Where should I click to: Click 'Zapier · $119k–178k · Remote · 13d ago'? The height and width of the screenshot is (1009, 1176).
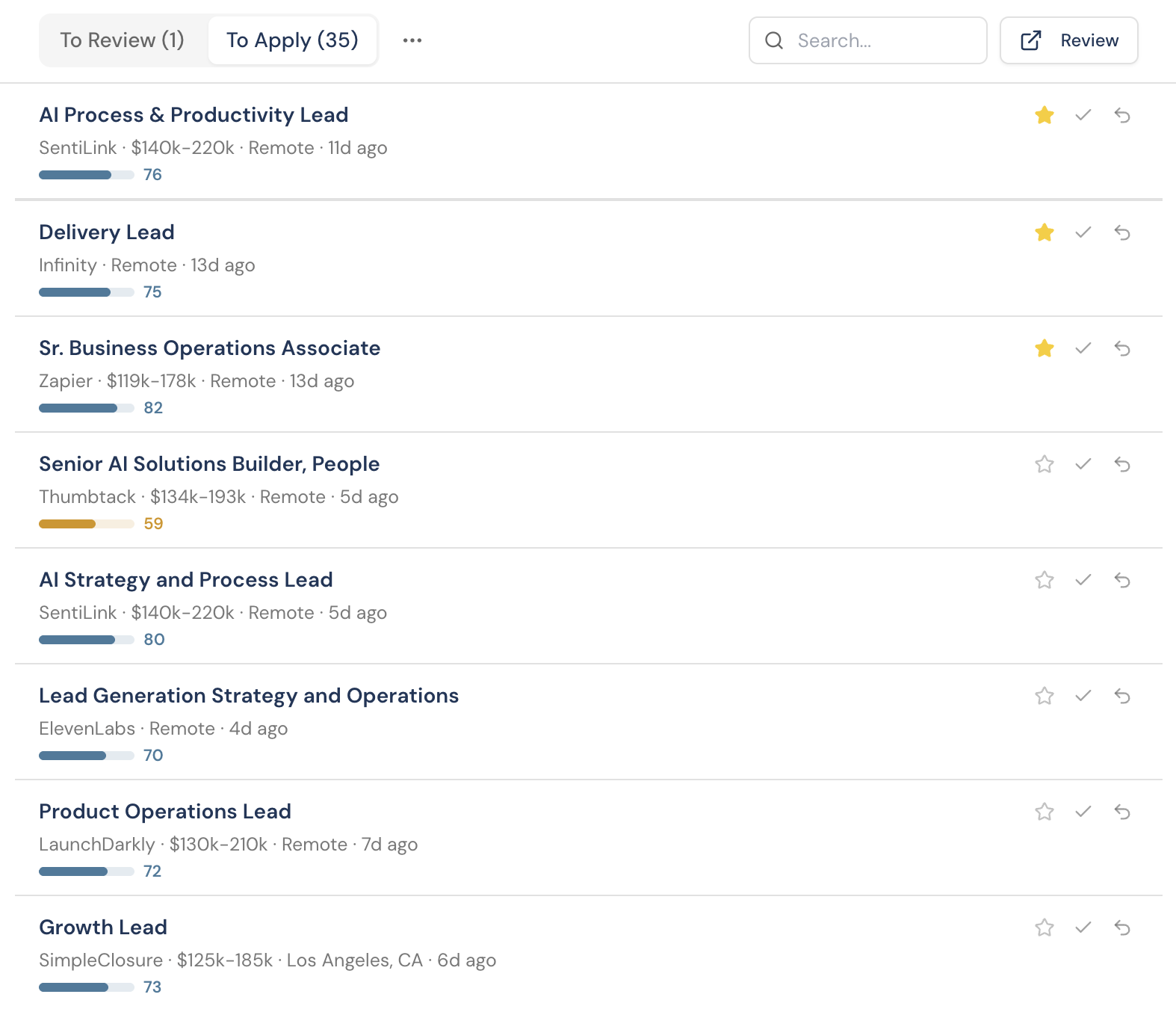tap(196, 381)
